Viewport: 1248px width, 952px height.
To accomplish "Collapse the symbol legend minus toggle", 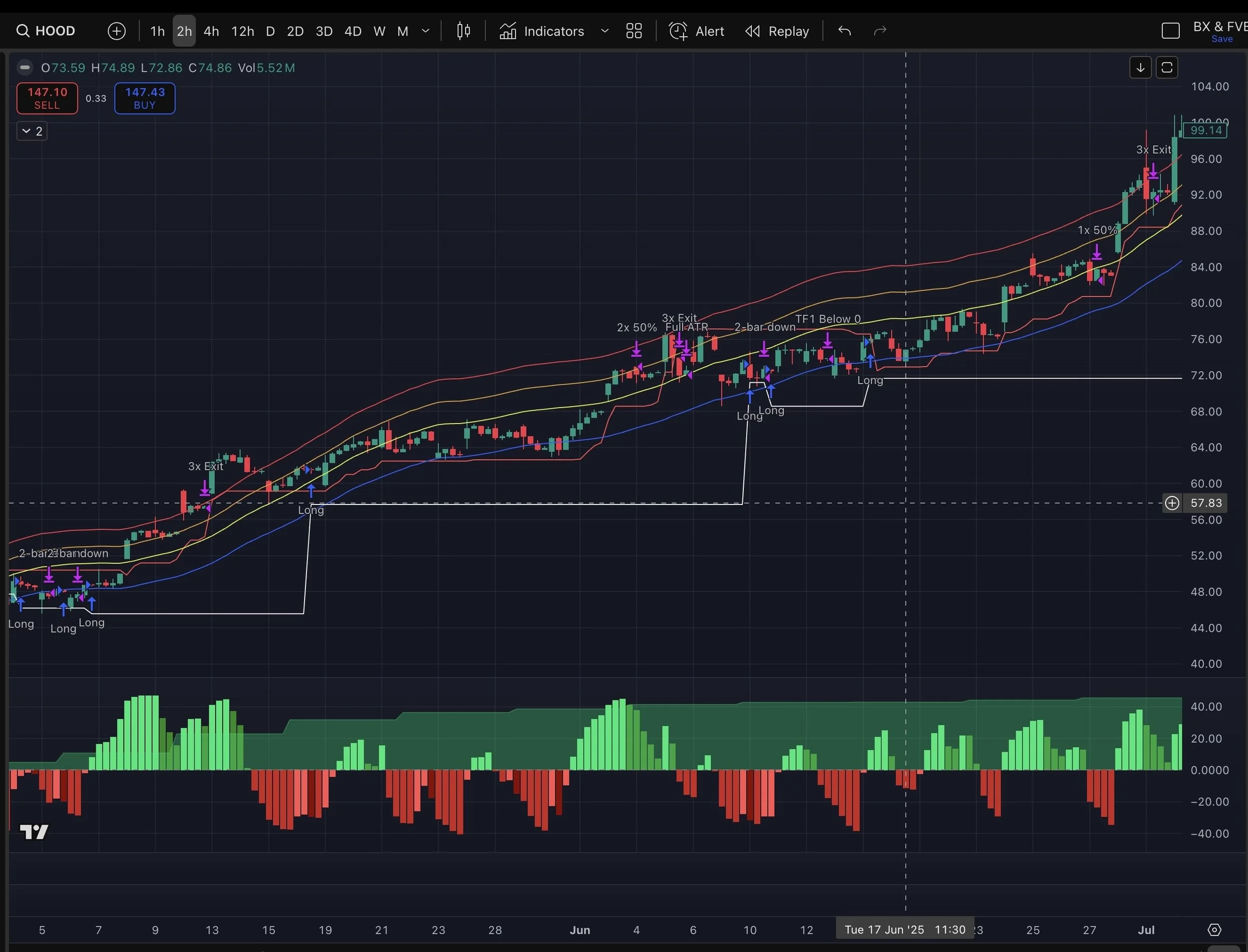I will [x=24, y=67].
